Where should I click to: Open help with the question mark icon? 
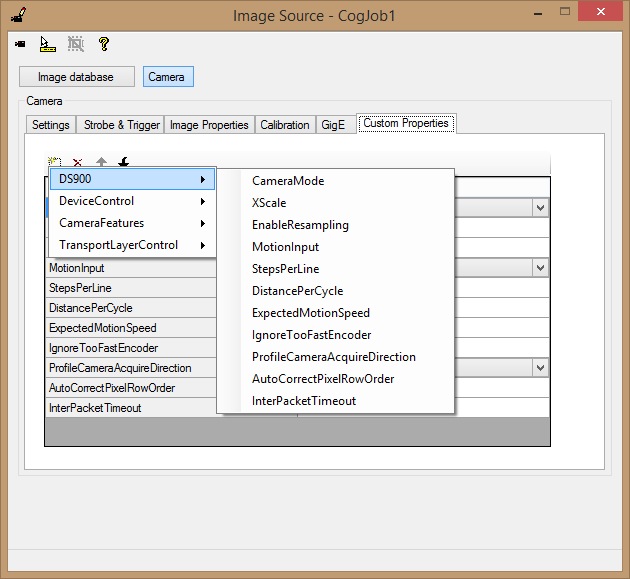[103, 44]
